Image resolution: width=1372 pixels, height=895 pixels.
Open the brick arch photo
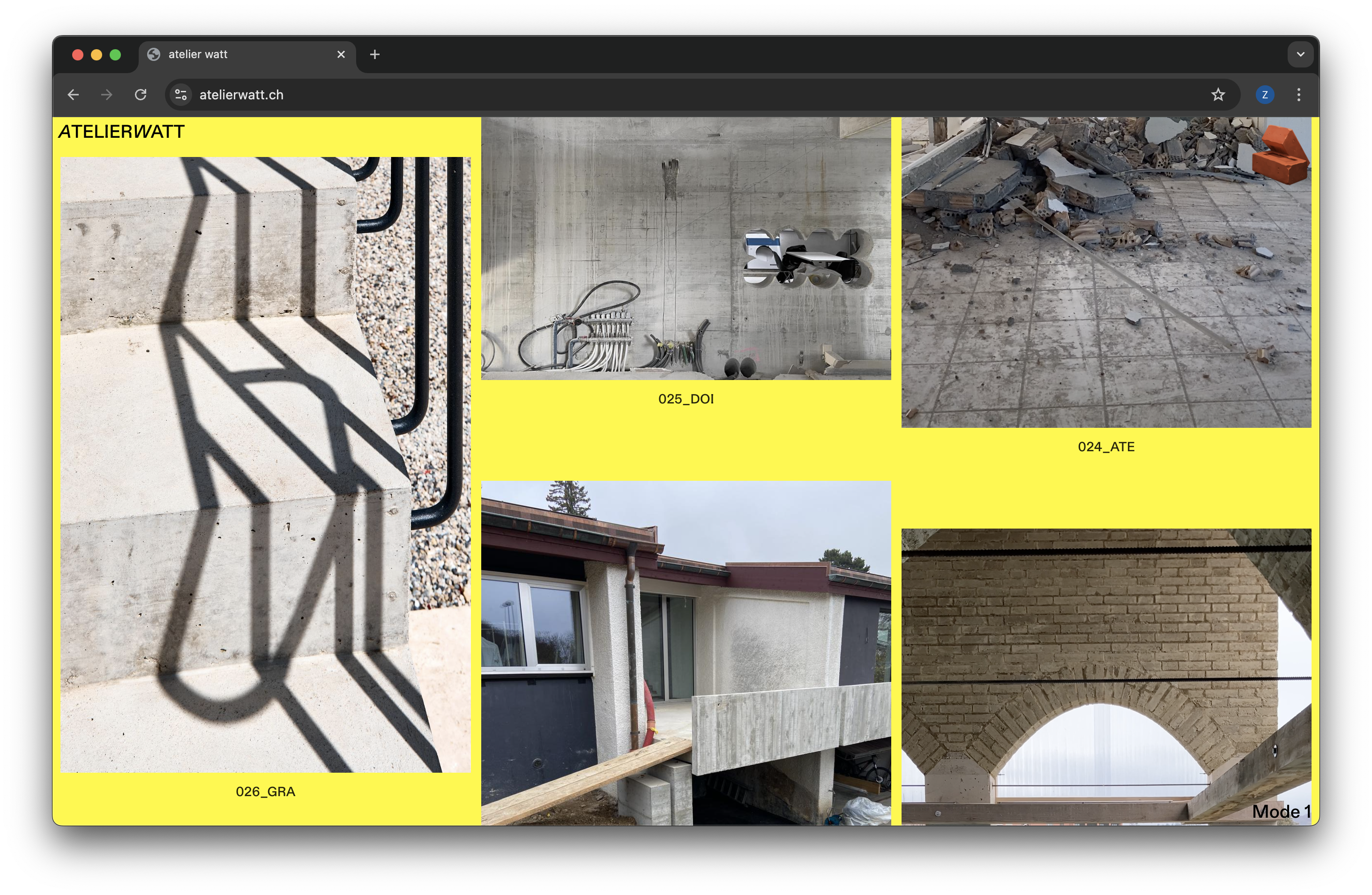point(1106,674)
